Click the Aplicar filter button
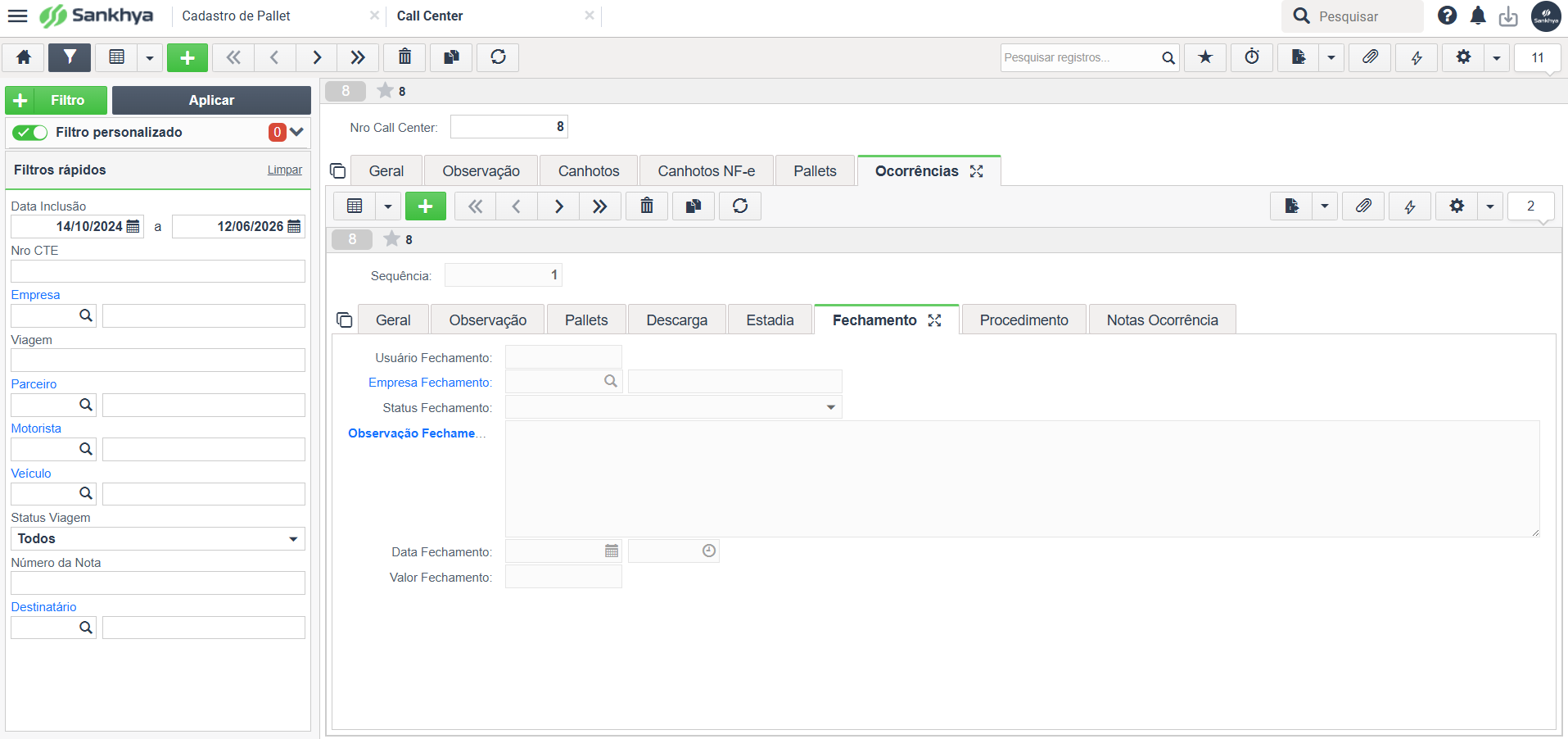Screen dimensions: 1568x739 (211, 100)
